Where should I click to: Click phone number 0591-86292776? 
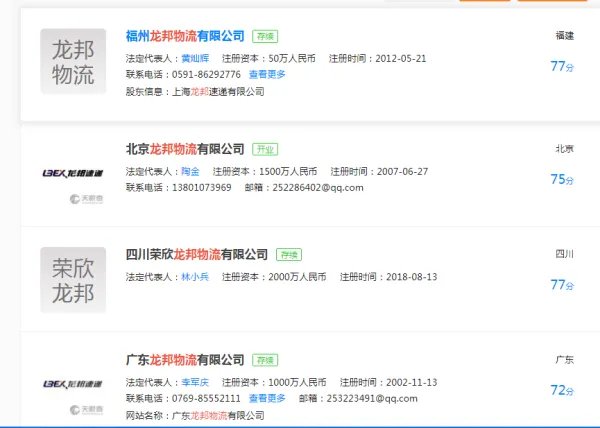coord(206,74)
